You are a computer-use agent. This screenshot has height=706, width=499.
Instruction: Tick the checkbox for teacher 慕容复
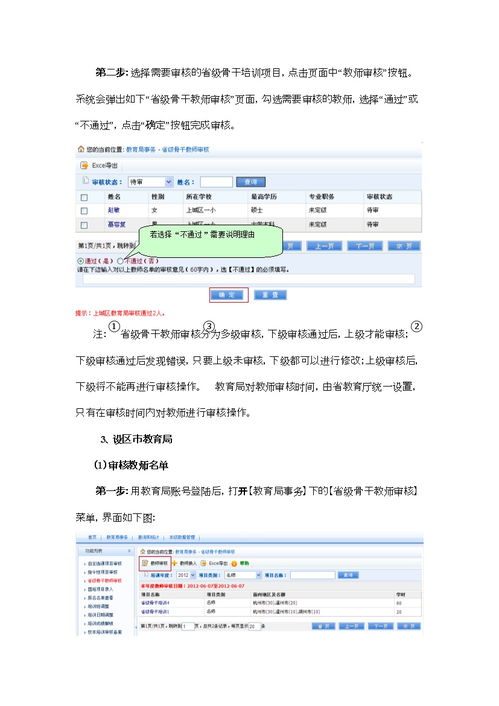tap(84, 224)
